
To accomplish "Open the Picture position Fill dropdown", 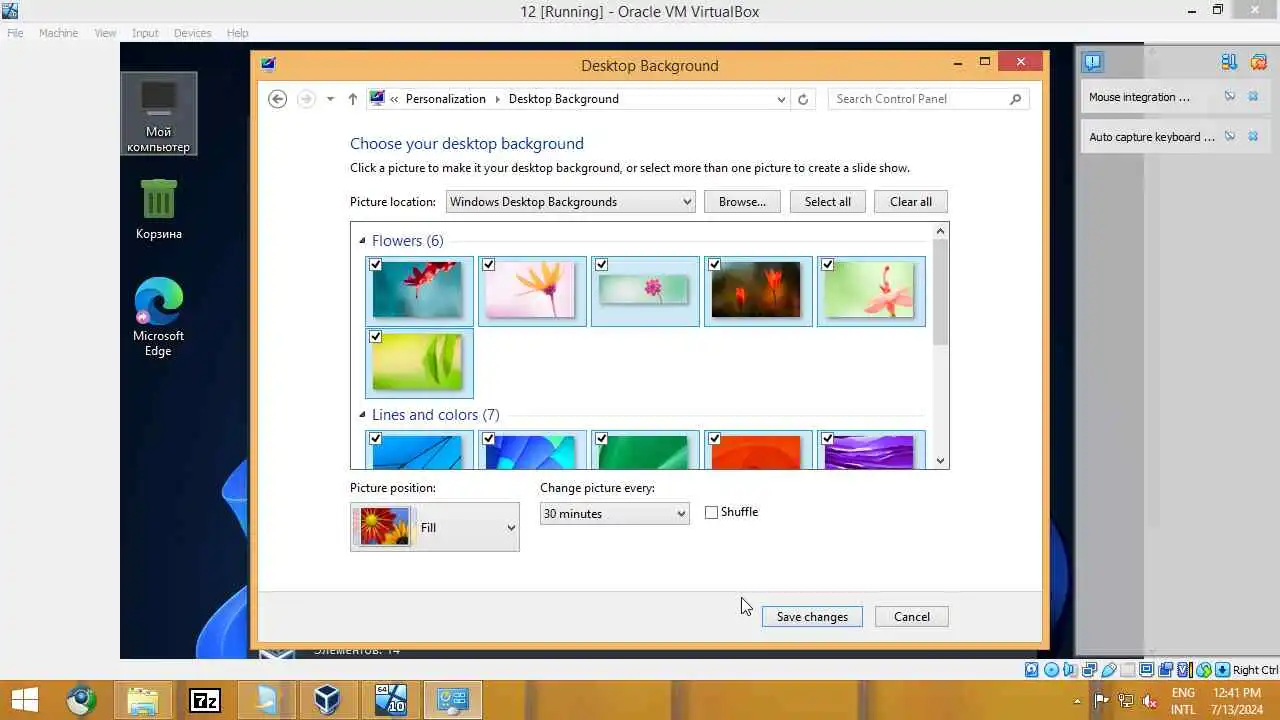I will (435, 527).
